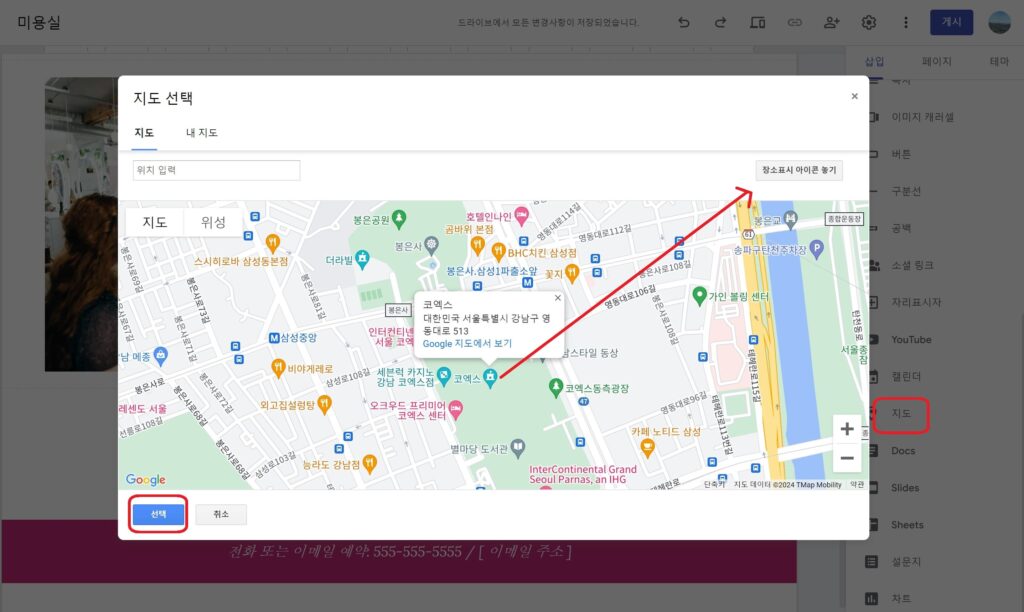Image resolution: width=1024 pixels, height=612 pixels.
Task: Close the 지도 선택 dialog
Action: 854,96
